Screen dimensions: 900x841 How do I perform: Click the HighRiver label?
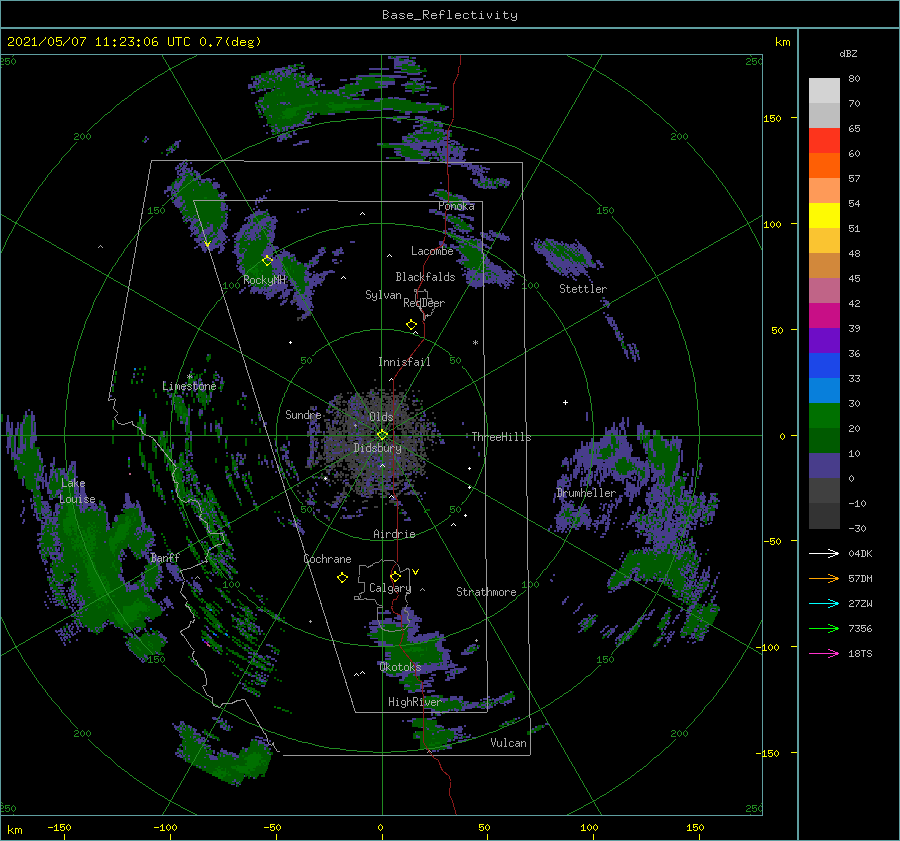pyautogui.click(x=414, y=702)
